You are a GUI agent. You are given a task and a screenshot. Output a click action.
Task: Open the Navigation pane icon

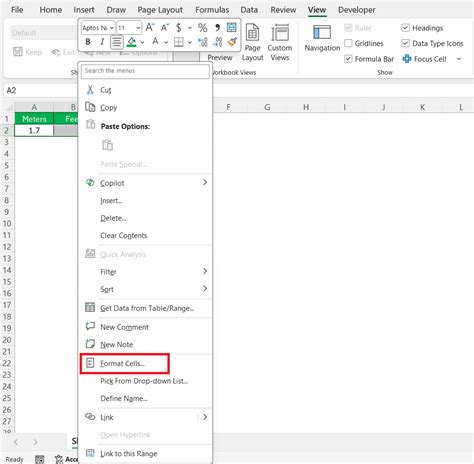point(322,38)
